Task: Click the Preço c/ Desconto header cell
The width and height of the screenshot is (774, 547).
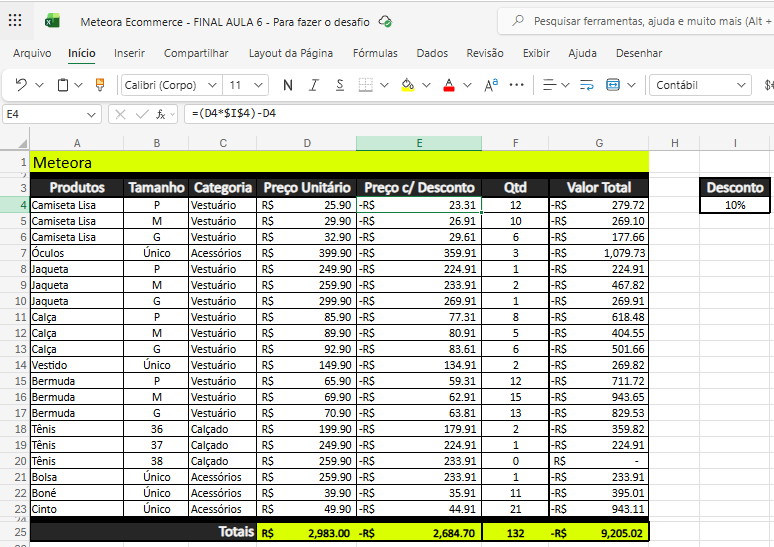Action: point(419,188)
